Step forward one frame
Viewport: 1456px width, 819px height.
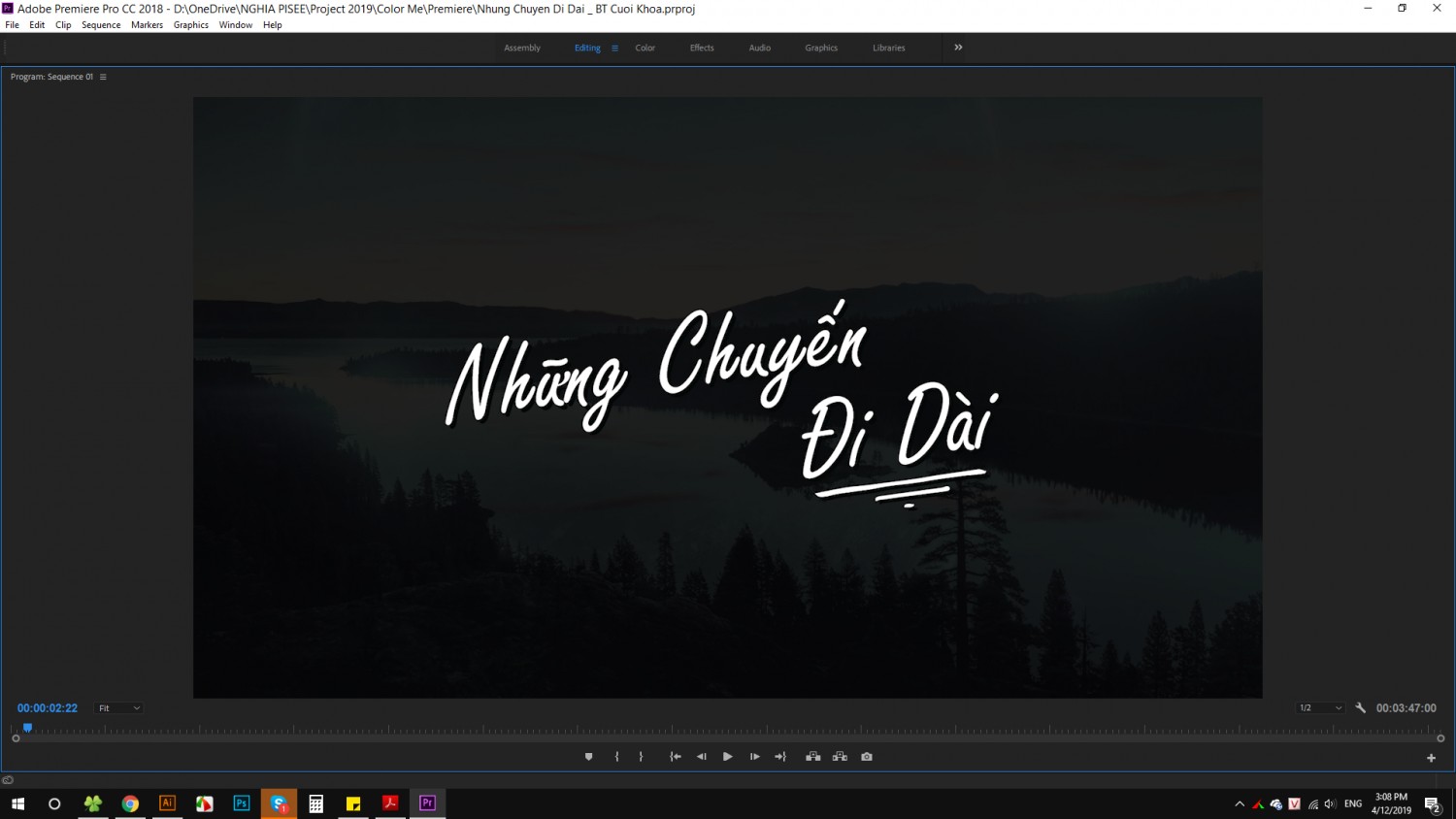[x=754, y=757]
